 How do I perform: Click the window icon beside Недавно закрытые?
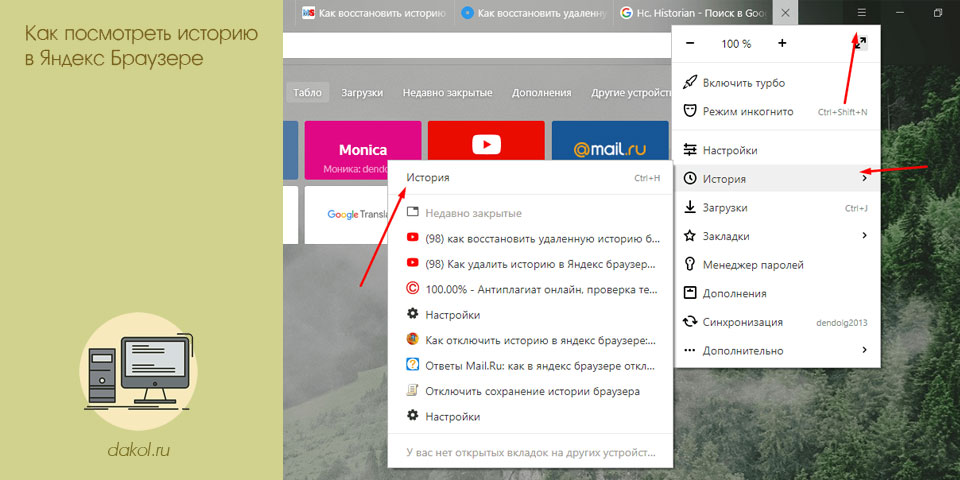413,213
